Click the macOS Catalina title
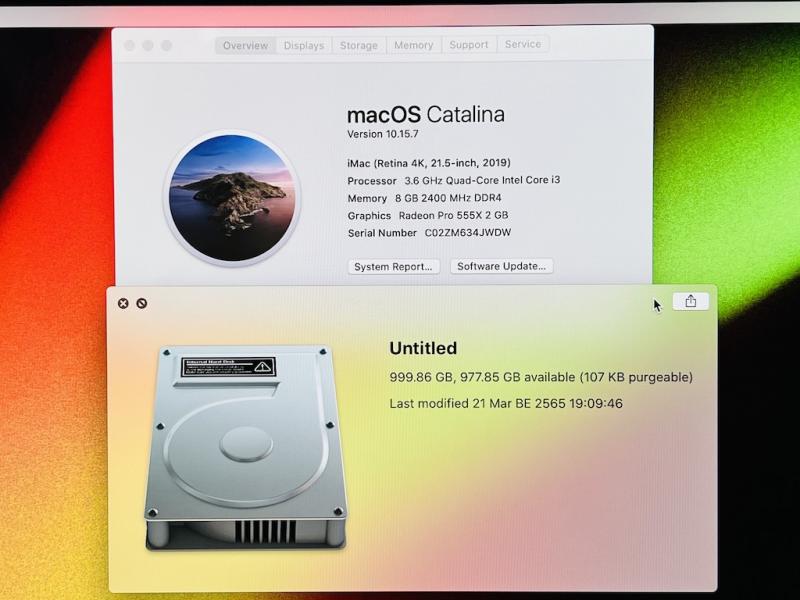Viewport: 800px width, 600px height. [x=426, y=115]
